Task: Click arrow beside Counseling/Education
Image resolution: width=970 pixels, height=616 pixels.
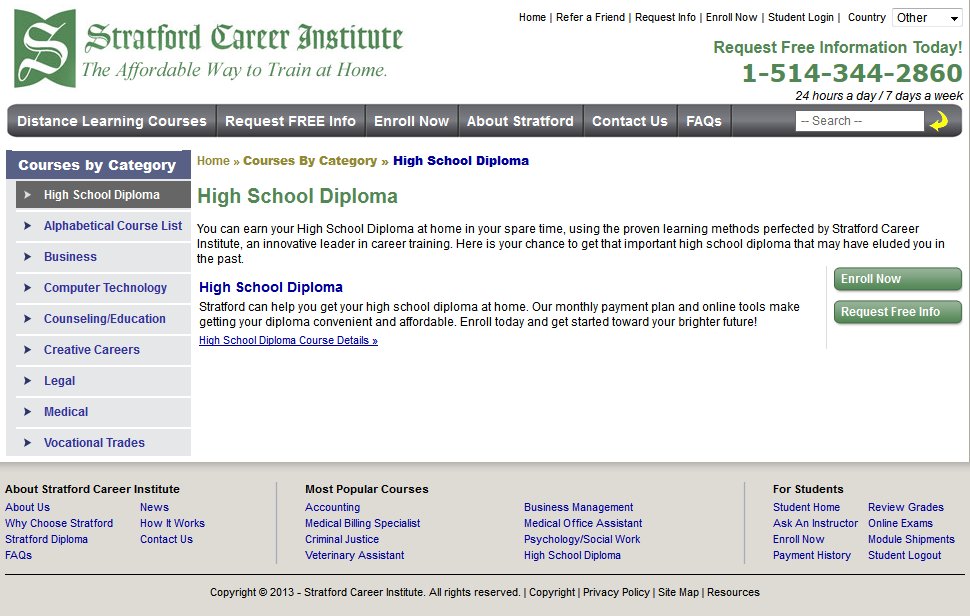Action: coord(27,319)
